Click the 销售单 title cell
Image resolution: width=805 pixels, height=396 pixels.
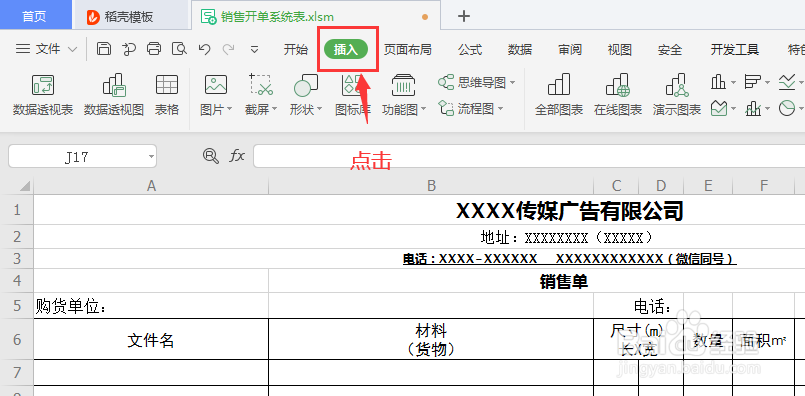(563, 281)
